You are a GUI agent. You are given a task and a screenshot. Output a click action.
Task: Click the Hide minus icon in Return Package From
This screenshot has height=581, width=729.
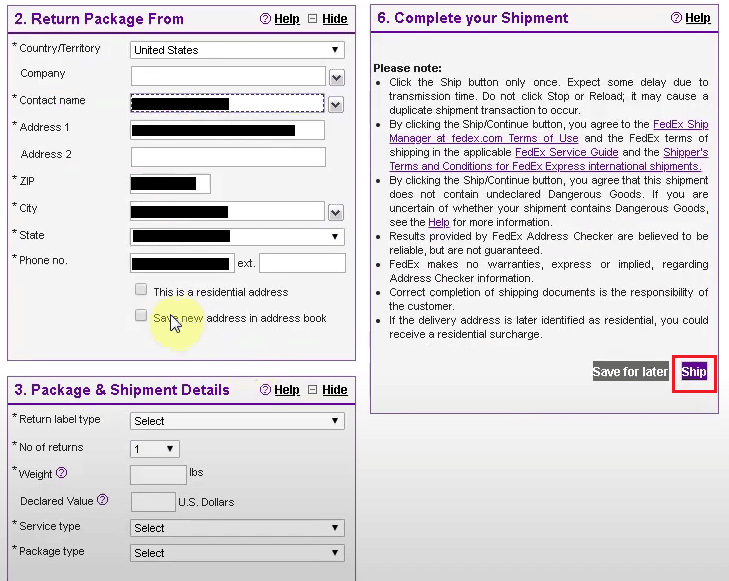tap(313, 19)
